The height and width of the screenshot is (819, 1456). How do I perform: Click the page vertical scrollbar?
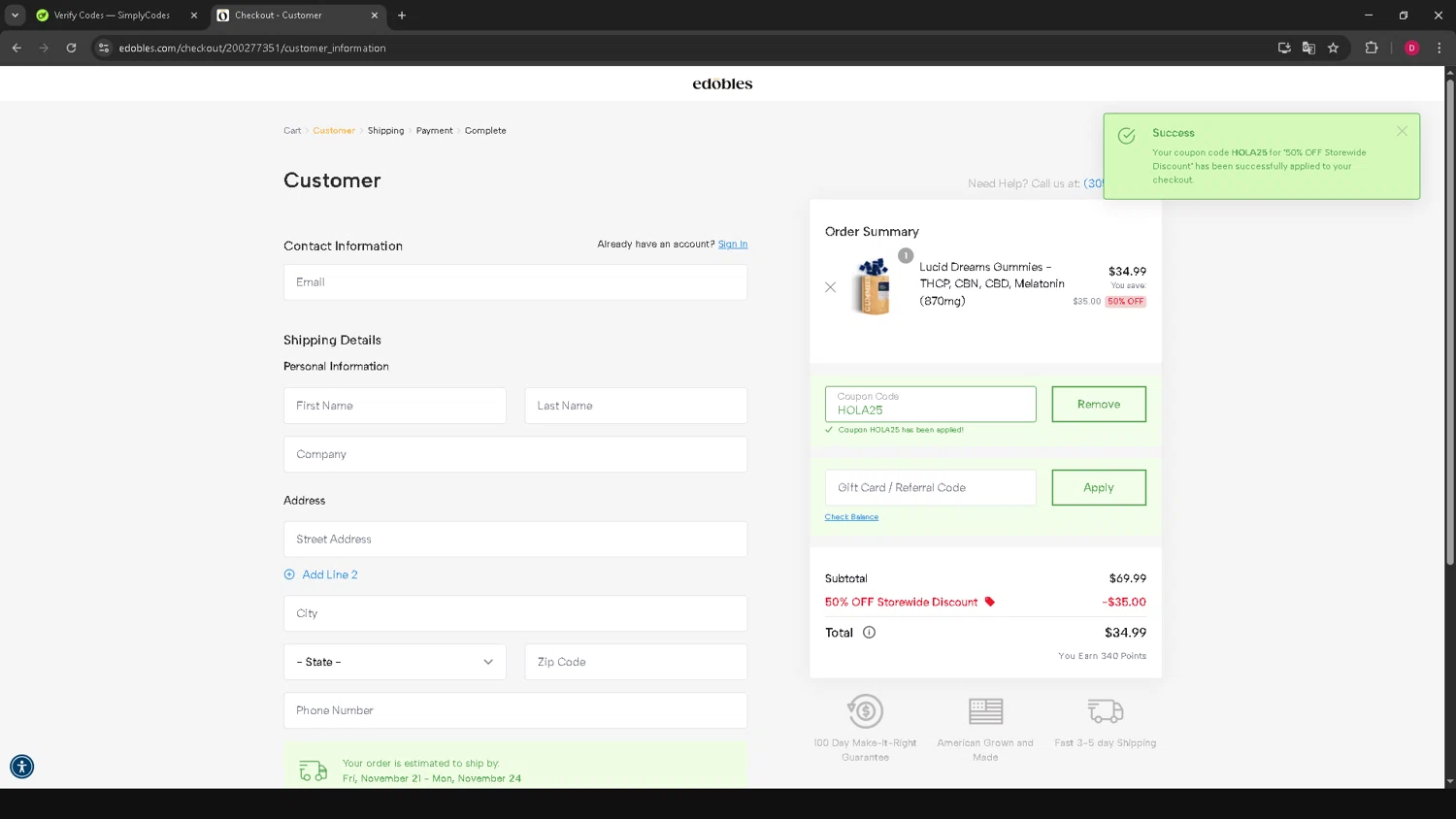tap(1450, 320)
